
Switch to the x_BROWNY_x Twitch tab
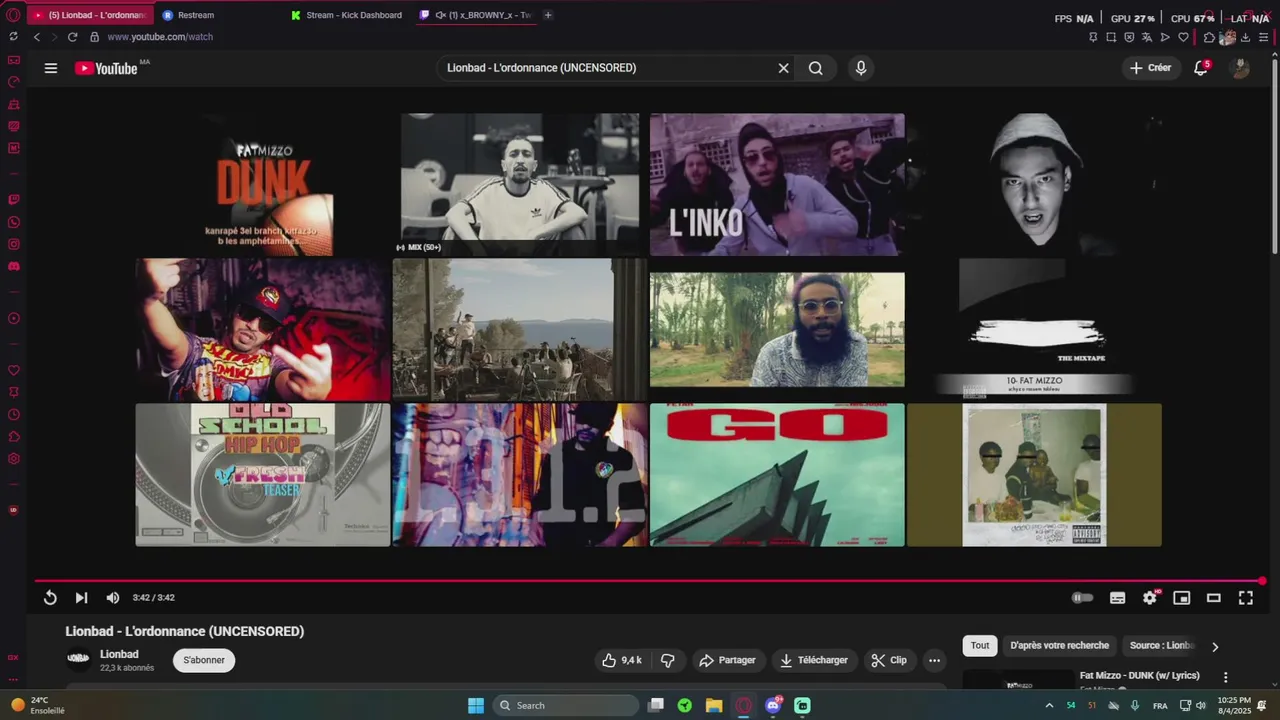pyautogui.click(x=477, y=15)
